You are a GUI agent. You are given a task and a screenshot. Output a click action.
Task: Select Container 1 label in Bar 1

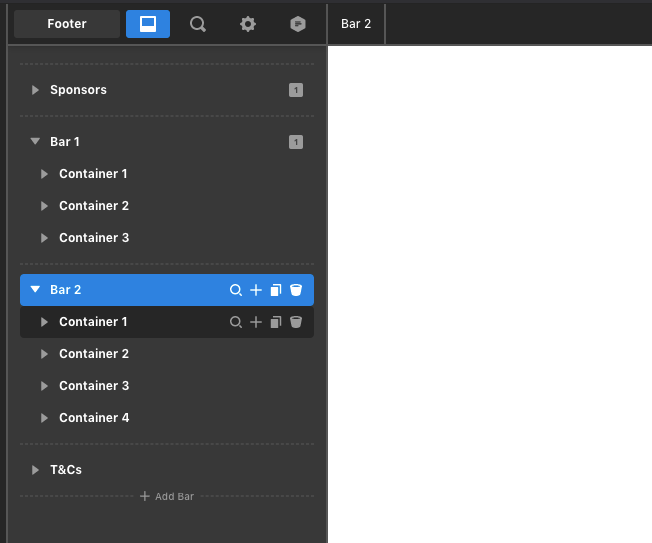93,174
